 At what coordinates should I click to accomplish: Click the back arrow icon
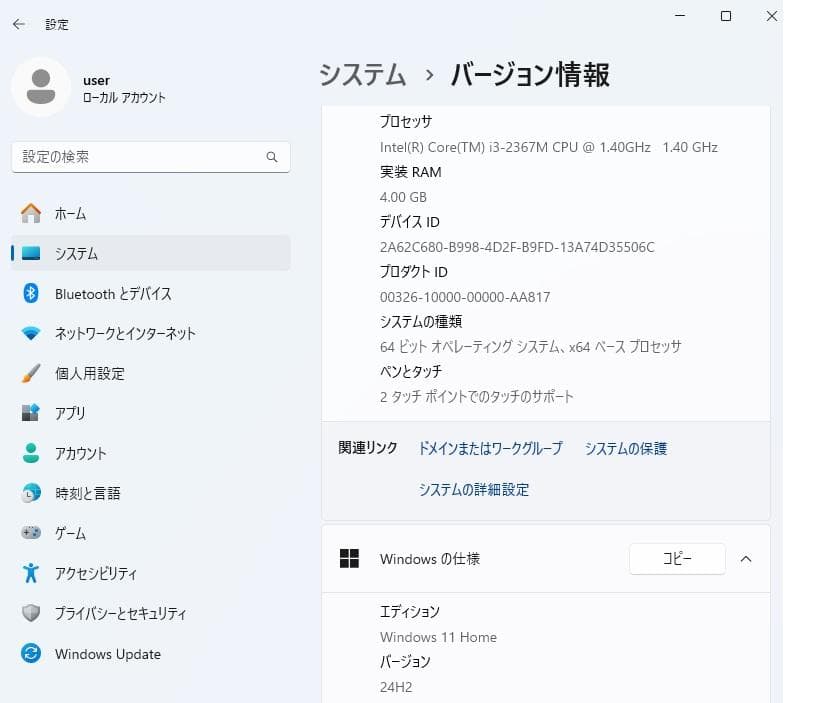(x=18, y=23)
